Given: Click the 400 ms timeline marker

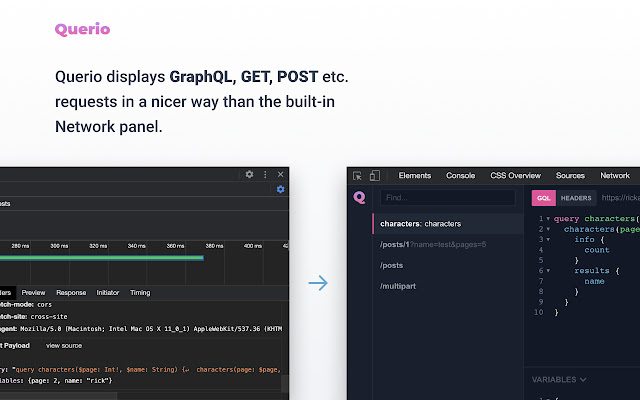Looking at the screenshot, I should click(253, 246).
